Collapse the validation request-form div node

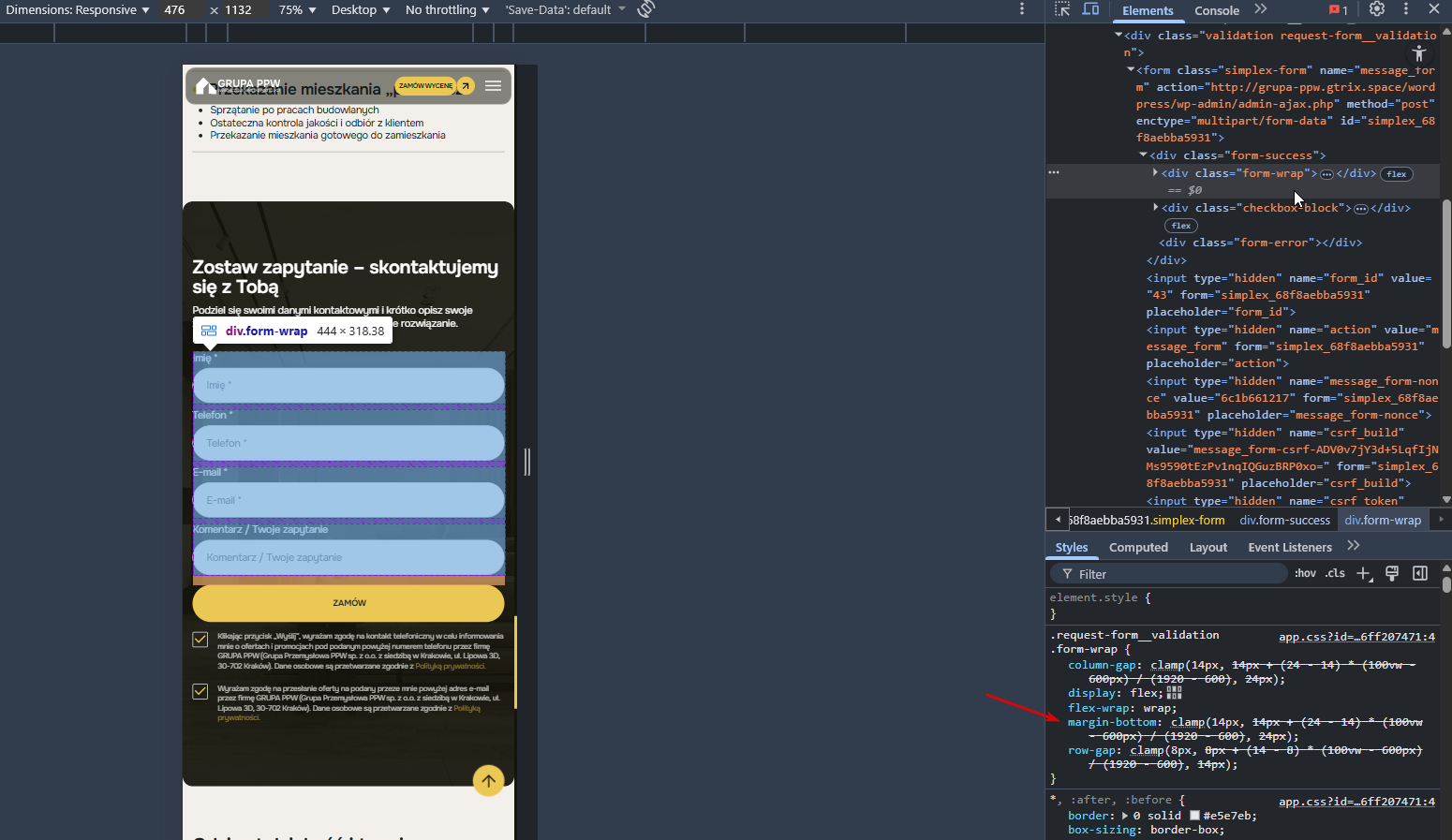point(1119,36)
